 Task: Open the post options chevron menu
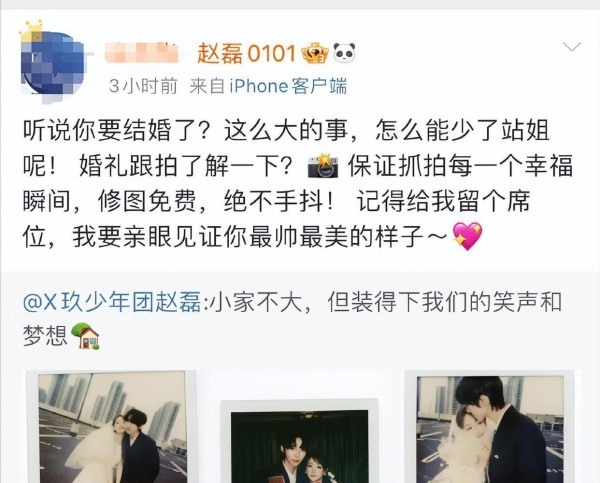click(572, 47)
